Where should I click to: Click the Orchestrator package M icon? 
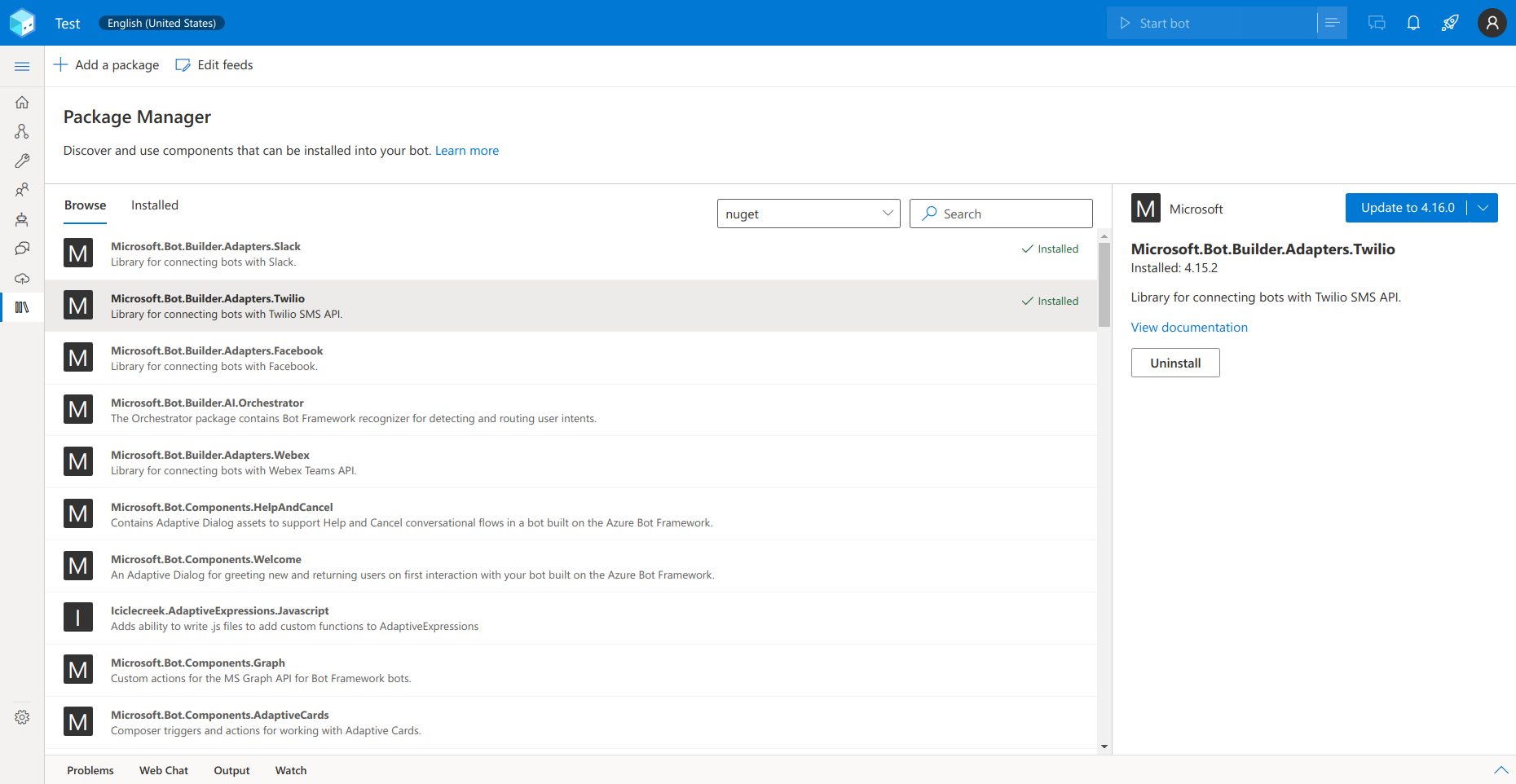tap(78, 410)
